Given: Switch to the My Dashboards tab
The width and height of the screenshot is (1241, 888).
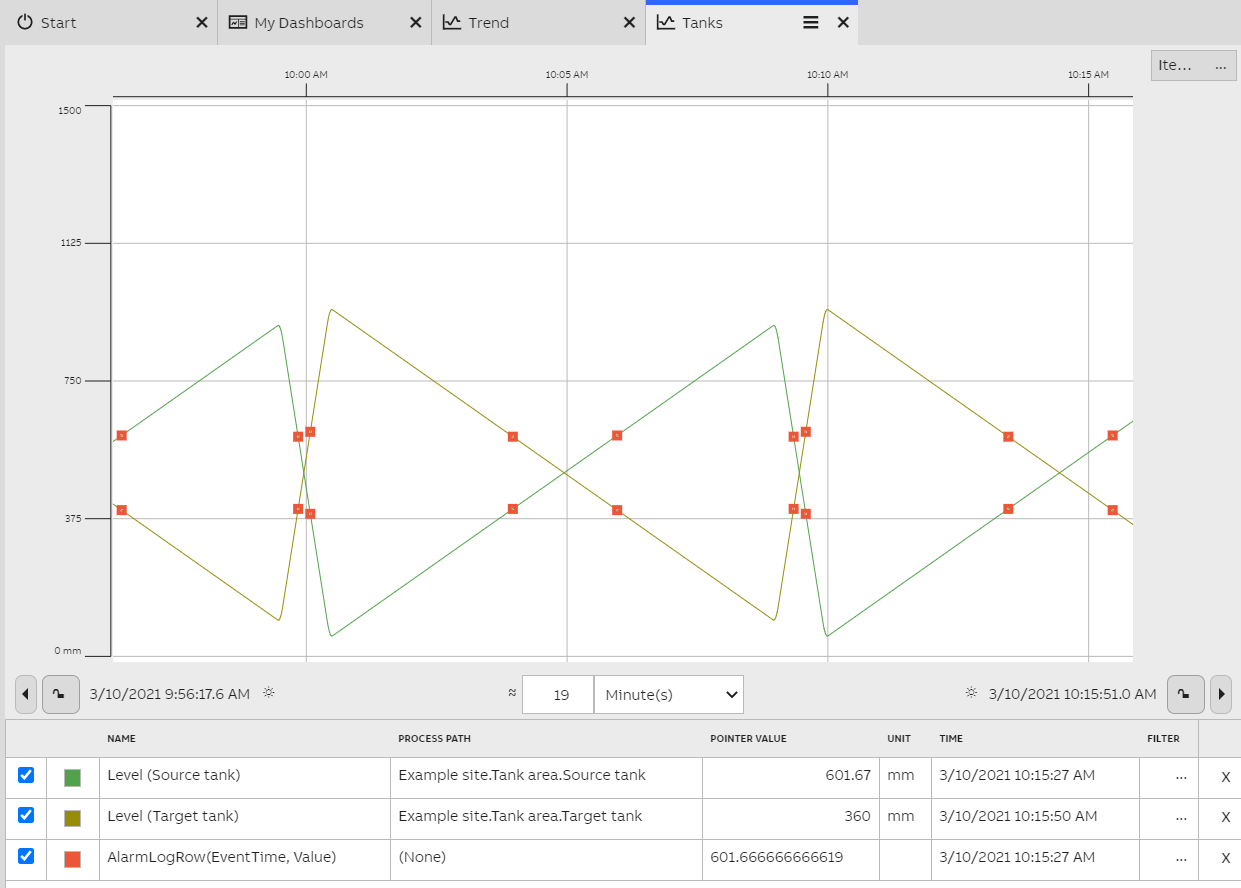Looking at the screenshot, I should click(324, 22).
